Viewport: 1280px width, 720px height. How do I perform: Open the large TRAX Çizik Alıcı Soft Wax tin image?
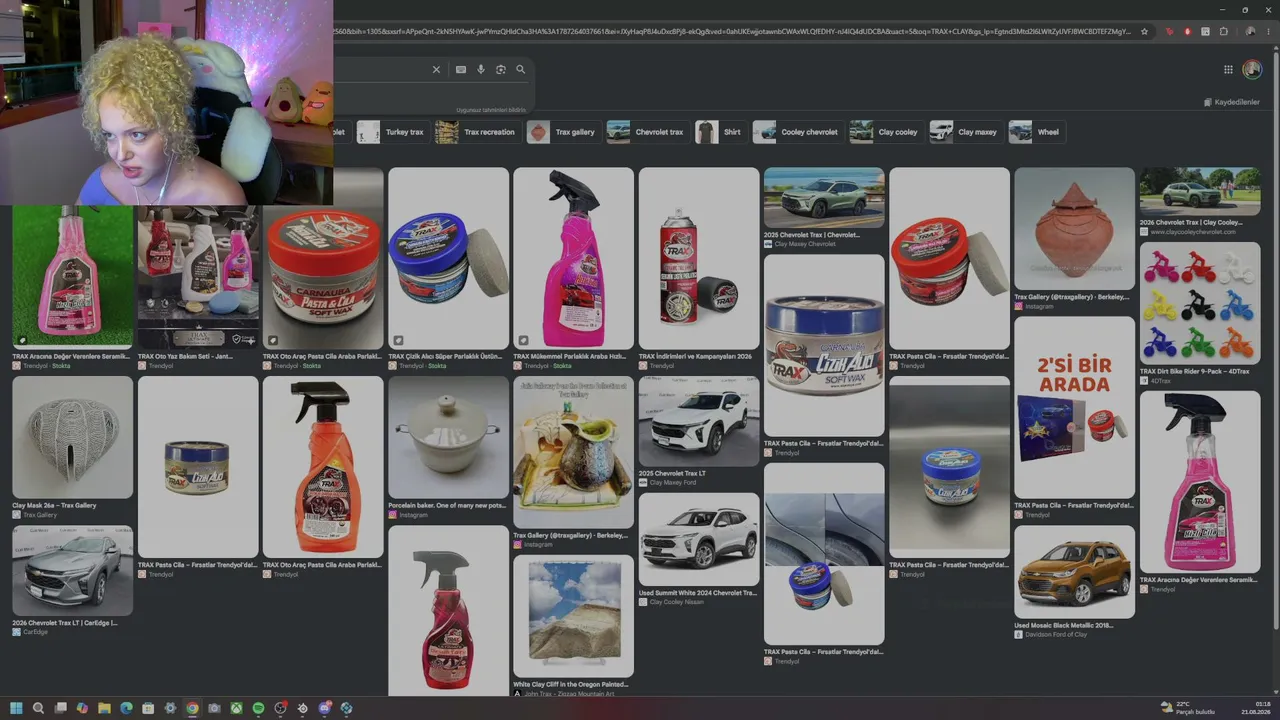pos(824,345)
